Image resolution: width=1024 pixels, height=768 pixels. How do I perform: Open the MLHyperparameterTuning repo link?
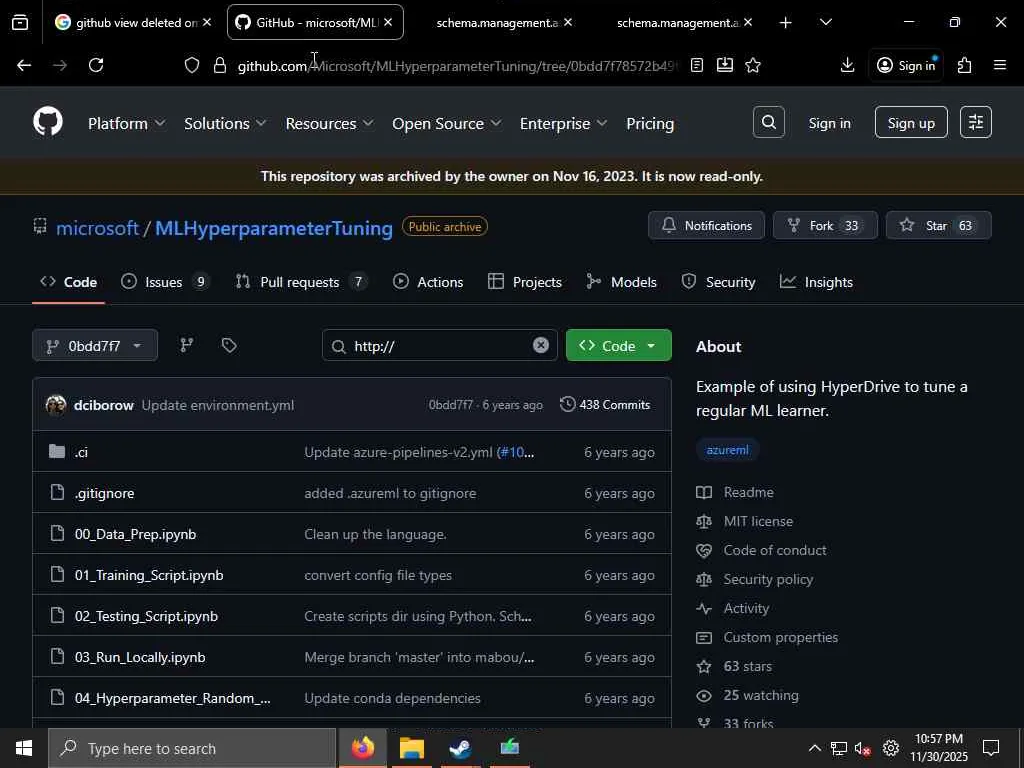[x=274, y=228]
